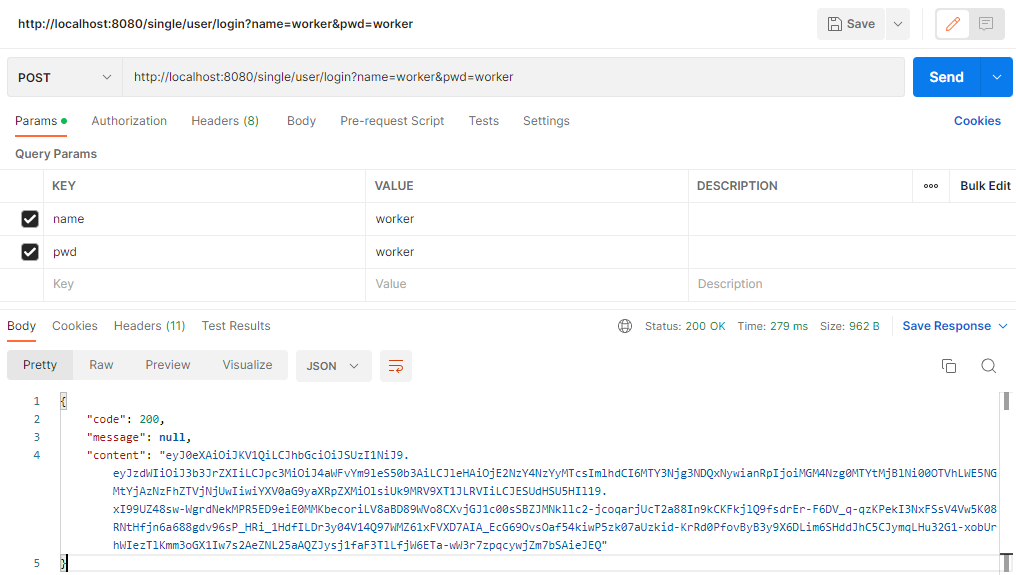Open column options three-dots icon
Image resolution: width=1016 pixels, height=575 pixels.
pyautogui.click(x=931, y=186)
